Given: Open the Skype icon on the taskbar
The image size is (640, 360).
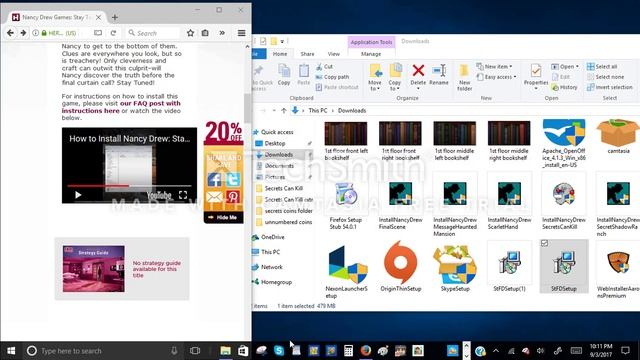Looking at the screenshot, I should (279, 350).
